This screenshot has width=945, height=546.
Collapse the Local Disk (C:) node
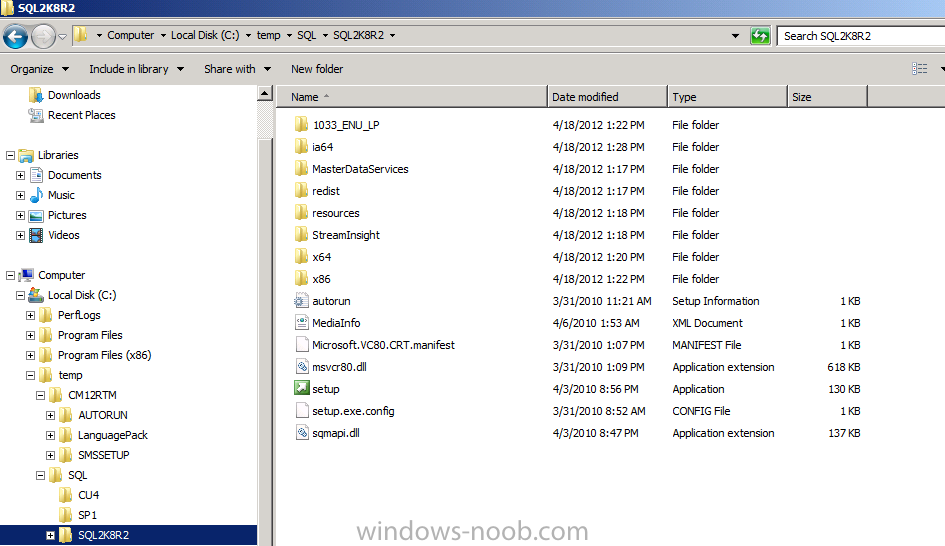[x=20, y=295]
